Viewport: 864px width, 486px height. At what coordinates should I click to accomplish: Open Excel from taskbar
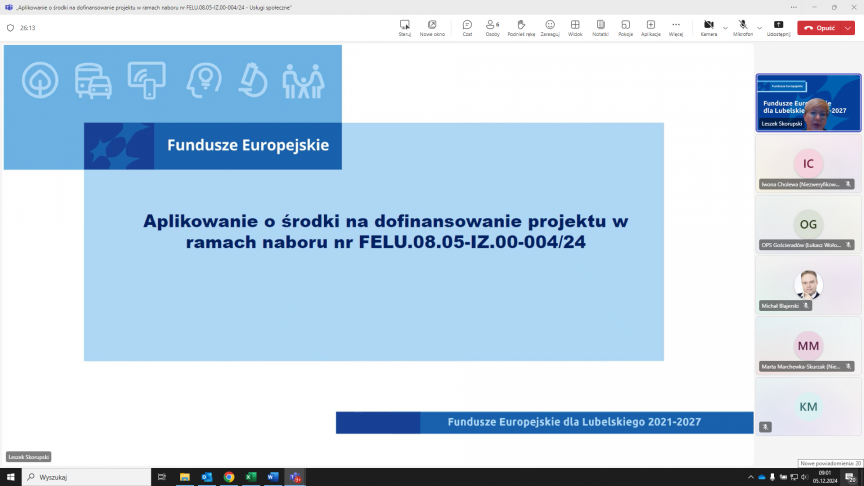click(x=251, y=477)
